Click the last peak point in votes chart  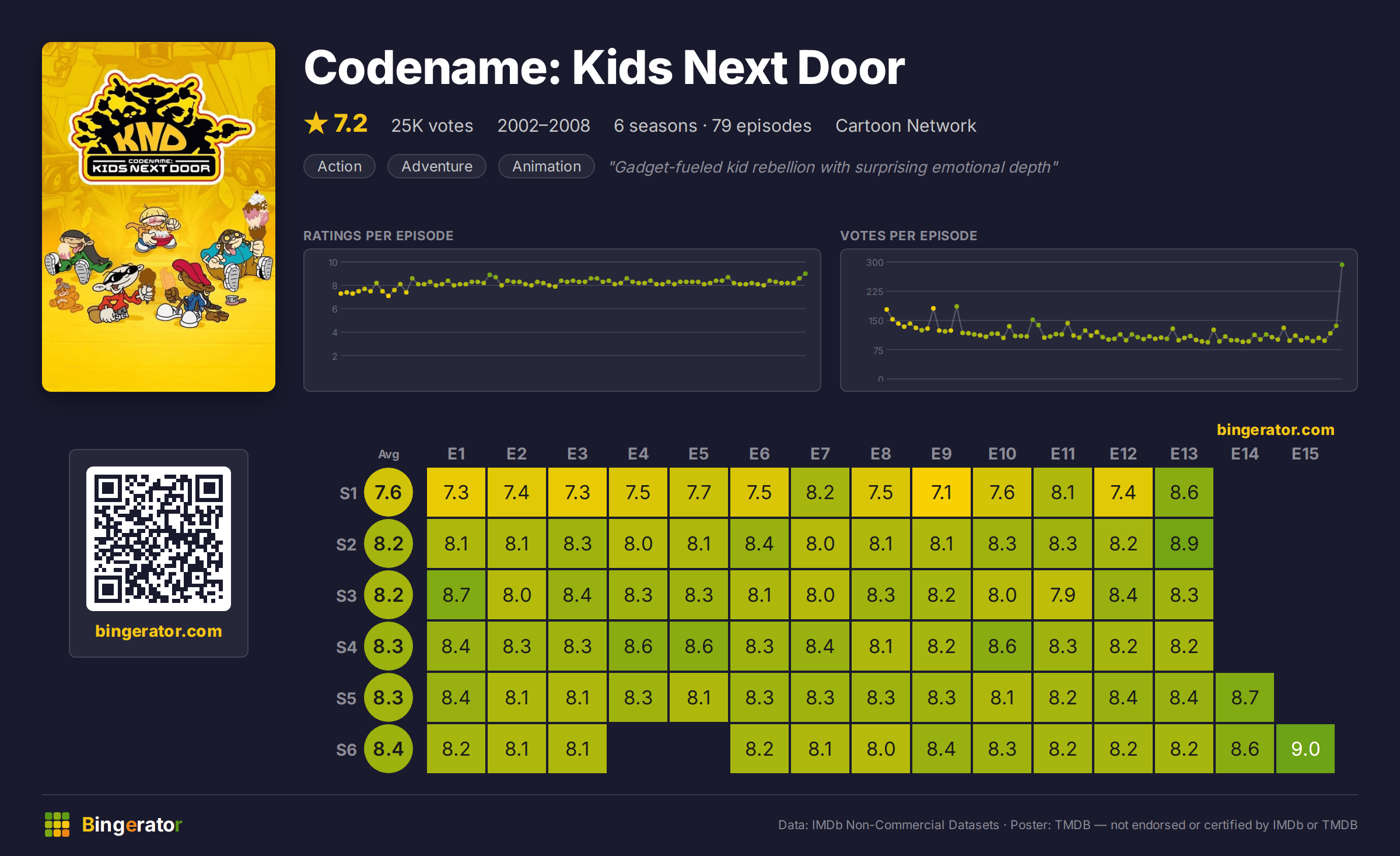tap(1342, 265)
